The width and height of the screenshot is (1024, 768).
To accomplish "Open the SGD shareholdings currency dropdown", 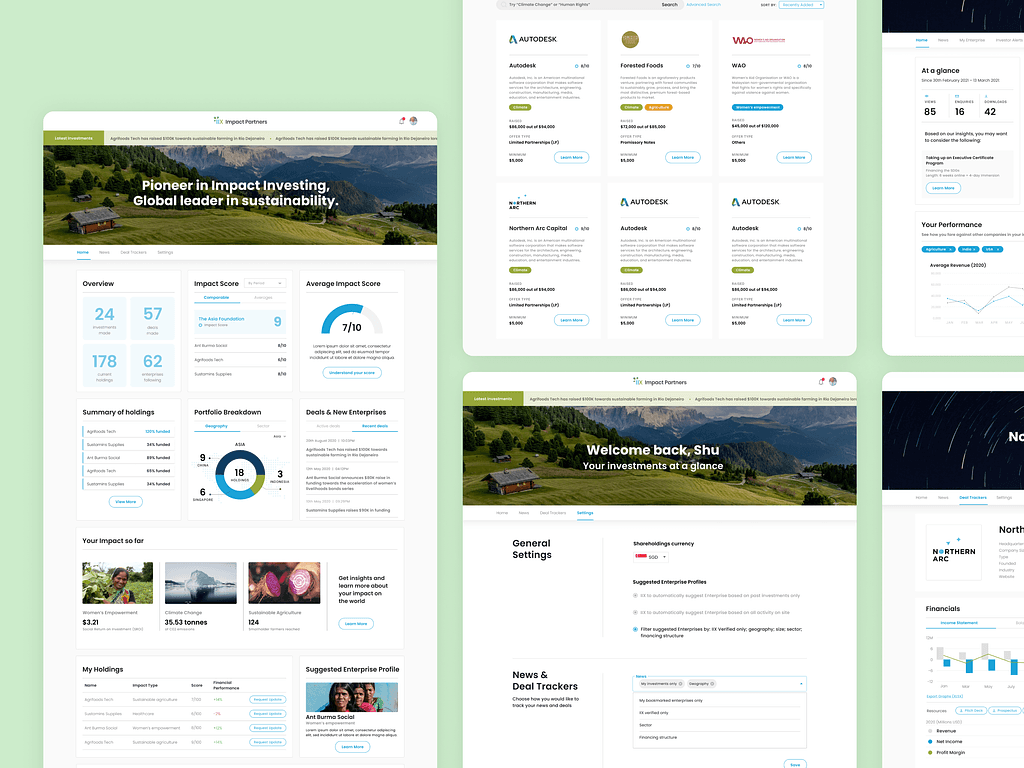I will tap(651, 557).
